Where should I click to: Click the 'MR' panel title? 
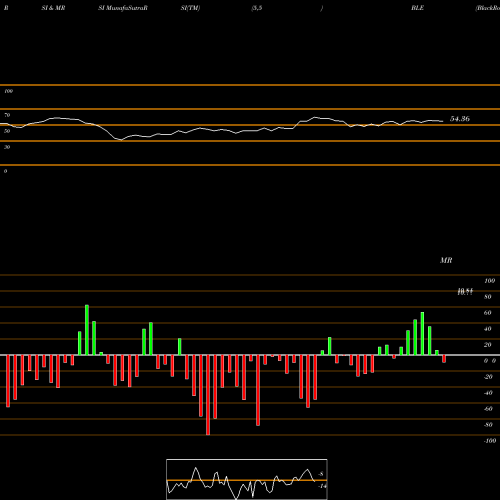pos(446,260)
